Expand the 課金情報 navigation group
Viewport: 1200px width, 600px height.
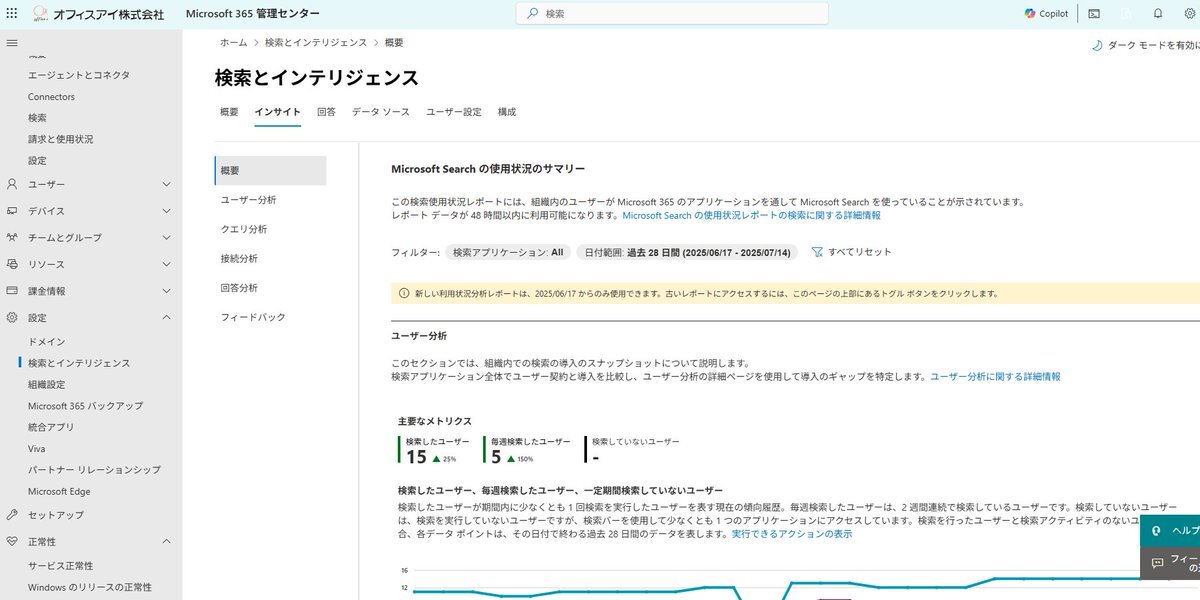click(166, 291)
